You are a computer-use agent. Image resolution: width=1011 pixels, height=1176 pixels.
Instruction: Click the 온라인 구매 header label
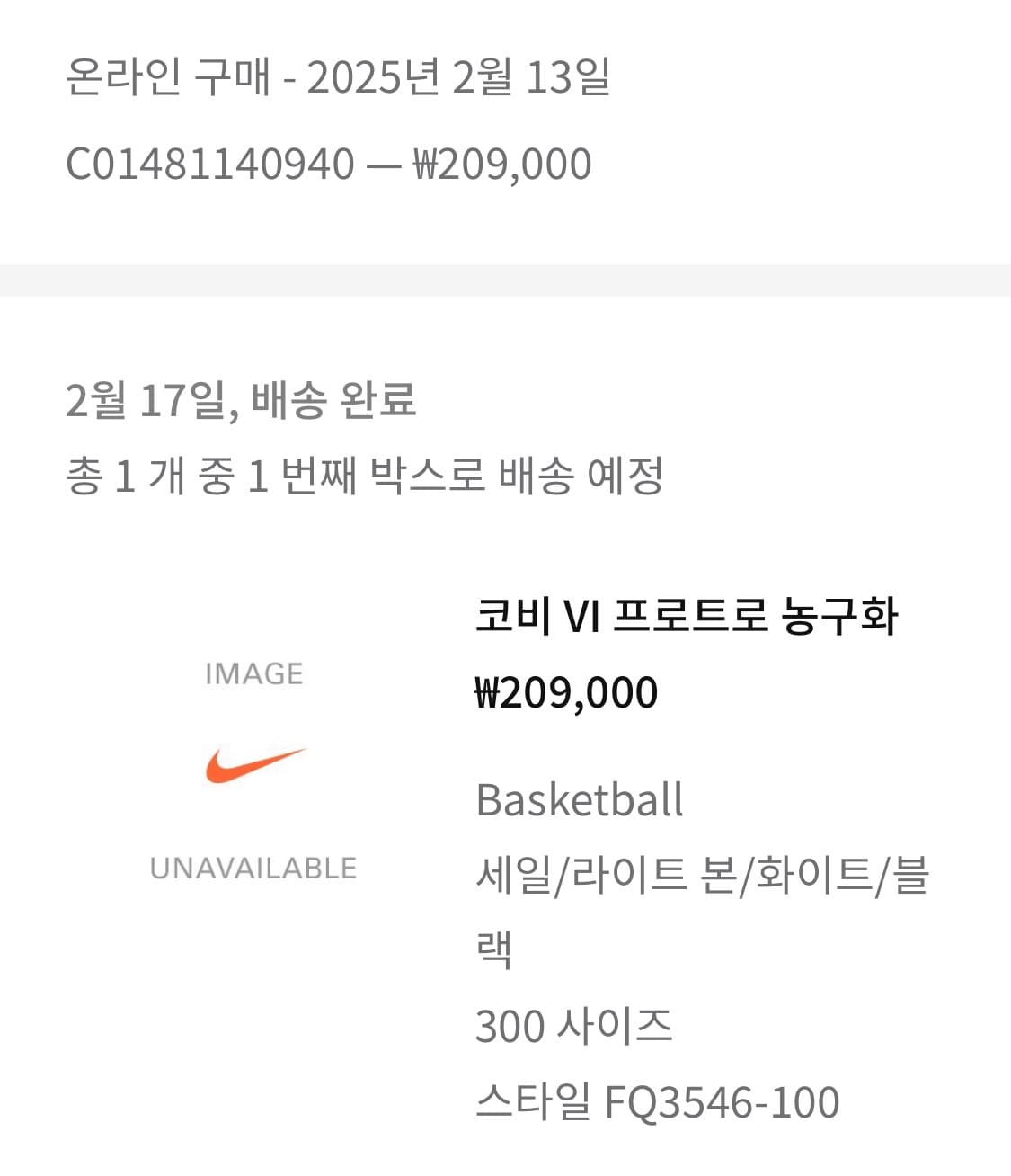pos(168,78)
